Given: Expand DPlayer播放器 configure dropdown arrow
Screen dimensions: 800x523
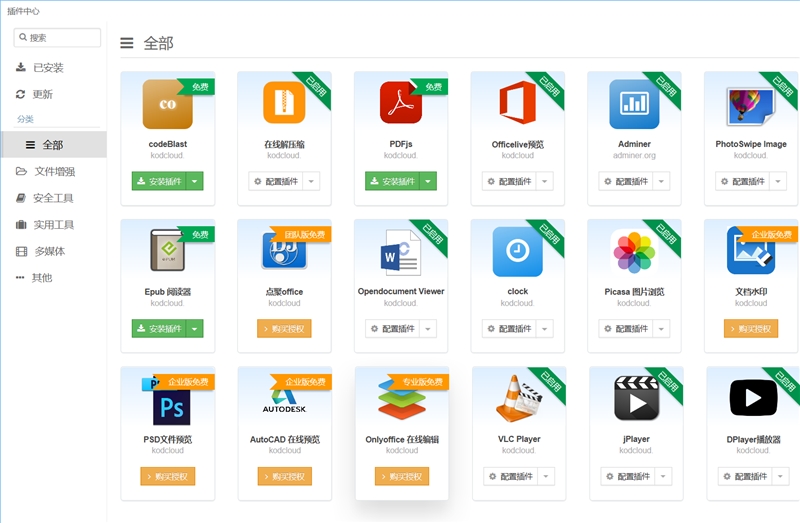Looking at the screenshot, I should point(780,476).
